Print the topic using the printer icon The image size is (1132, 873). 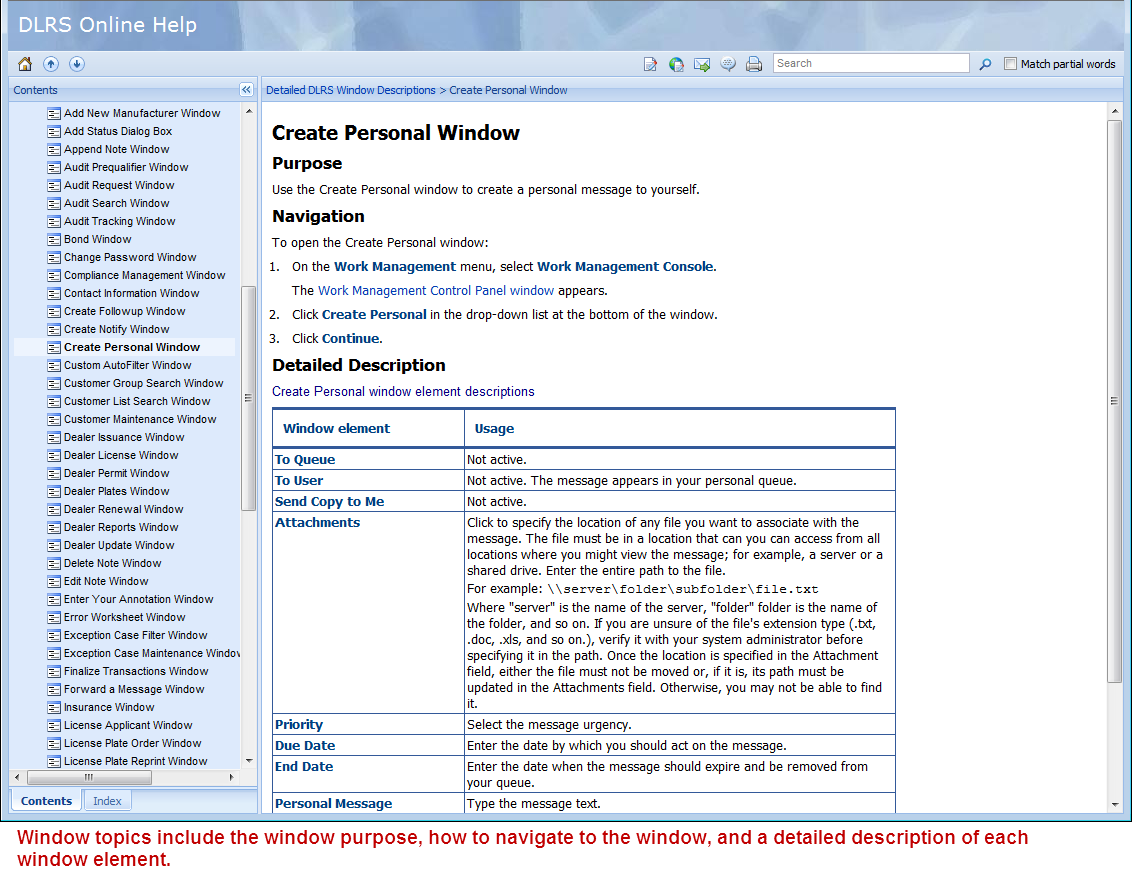coord(754,64)
